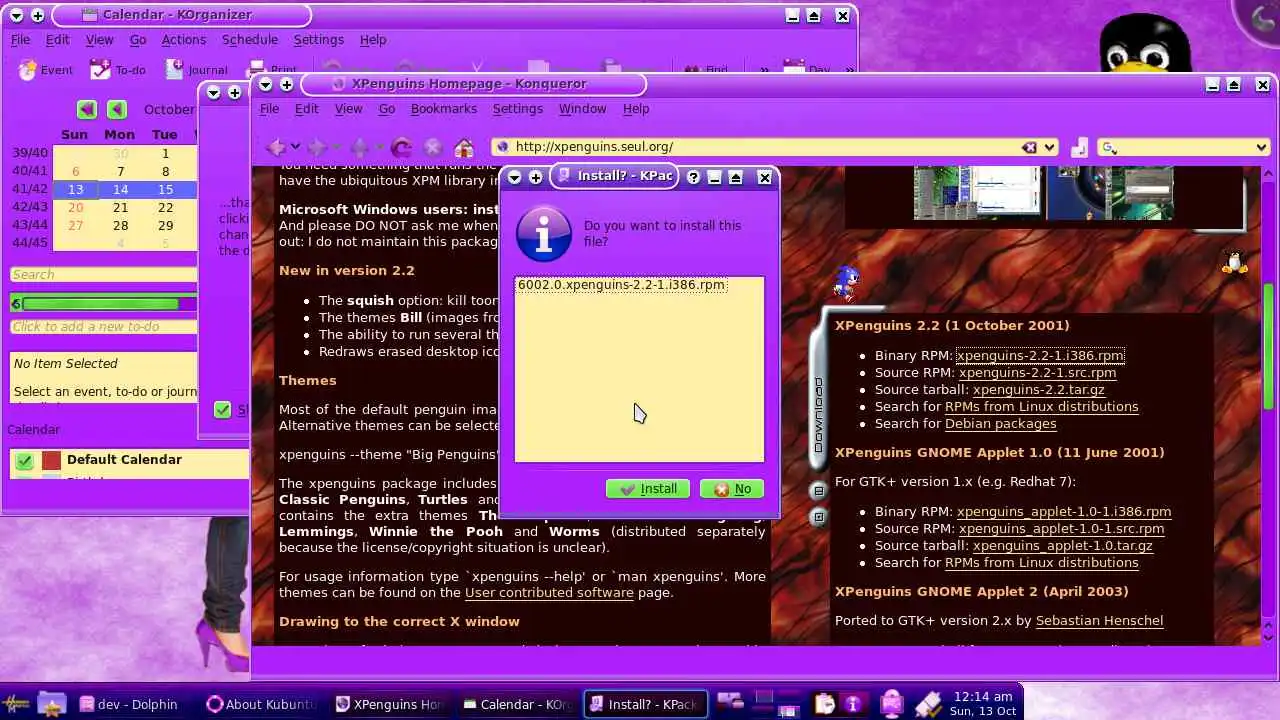Screen dimensions: 1280x720
Task: Open the Konqueror Settings menu
Action: (x=518, y=108)
